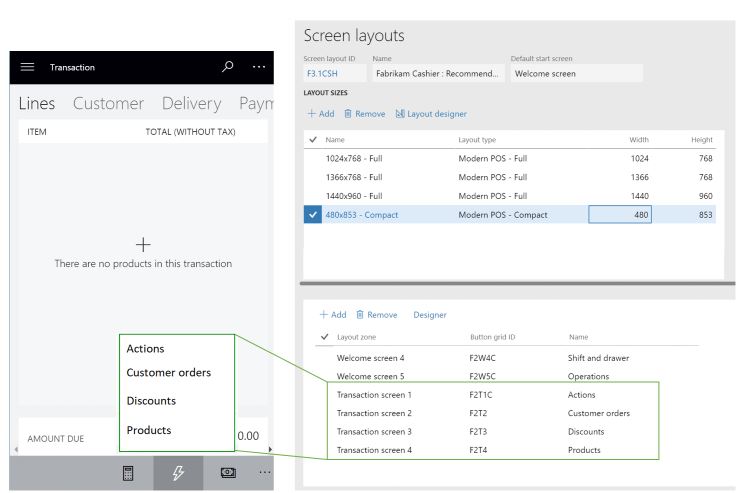The width and height of the screenshot is (741, 493).
Task: Sort by the Layout type column header
Action: click(x=477, y=139)
